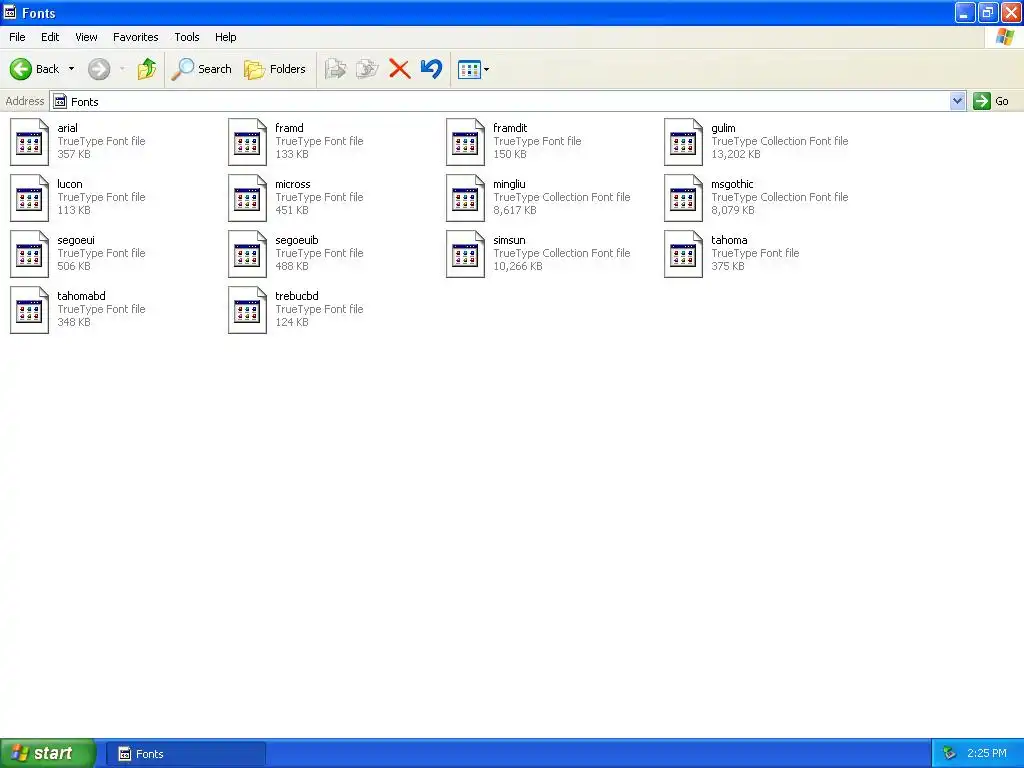The height and width of the screenshot is (768, 1024).
Task: Click the system tray network icon
Action: coord(950,754)
